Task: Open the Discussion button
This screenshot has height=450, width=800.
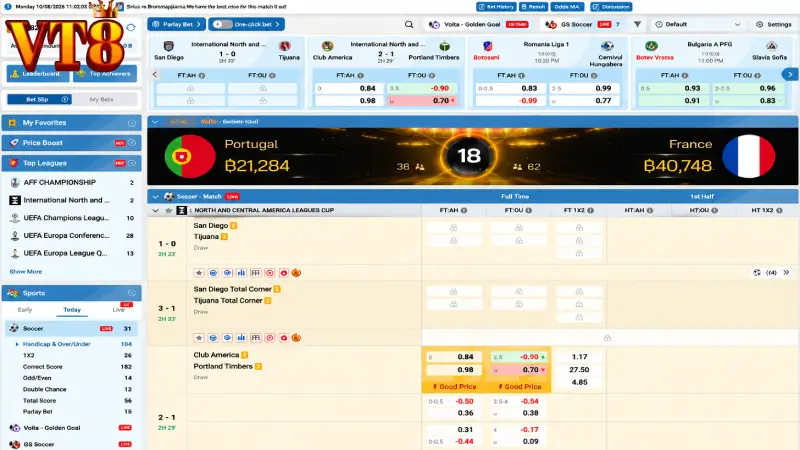Action: coord(611,7)
